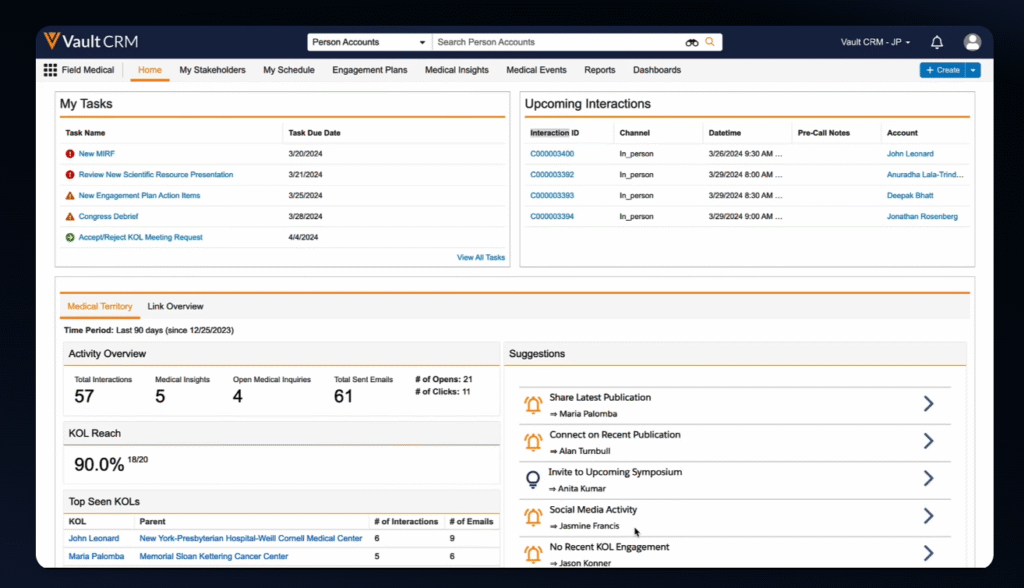The height and width of the screenshot is (588, 1024).
Task: Click the bell icon next to Share Latest Publication
Action: 533,403
